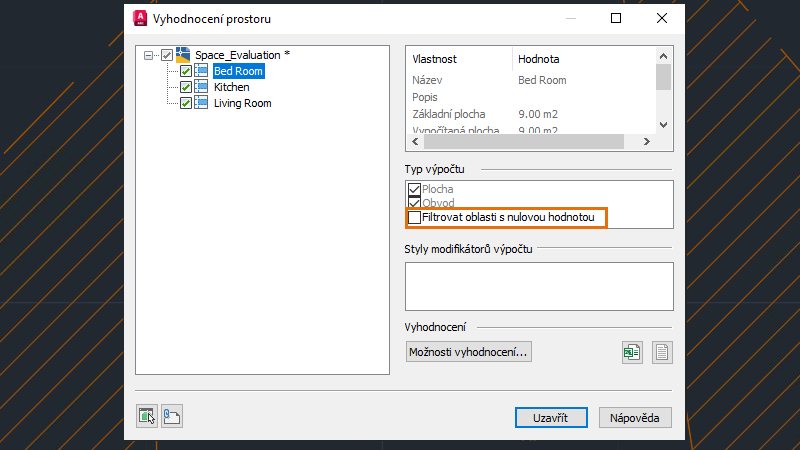This screenshot has width=800, height=450.
Task: Select Living Room in the tree
Action: [242, 103]
